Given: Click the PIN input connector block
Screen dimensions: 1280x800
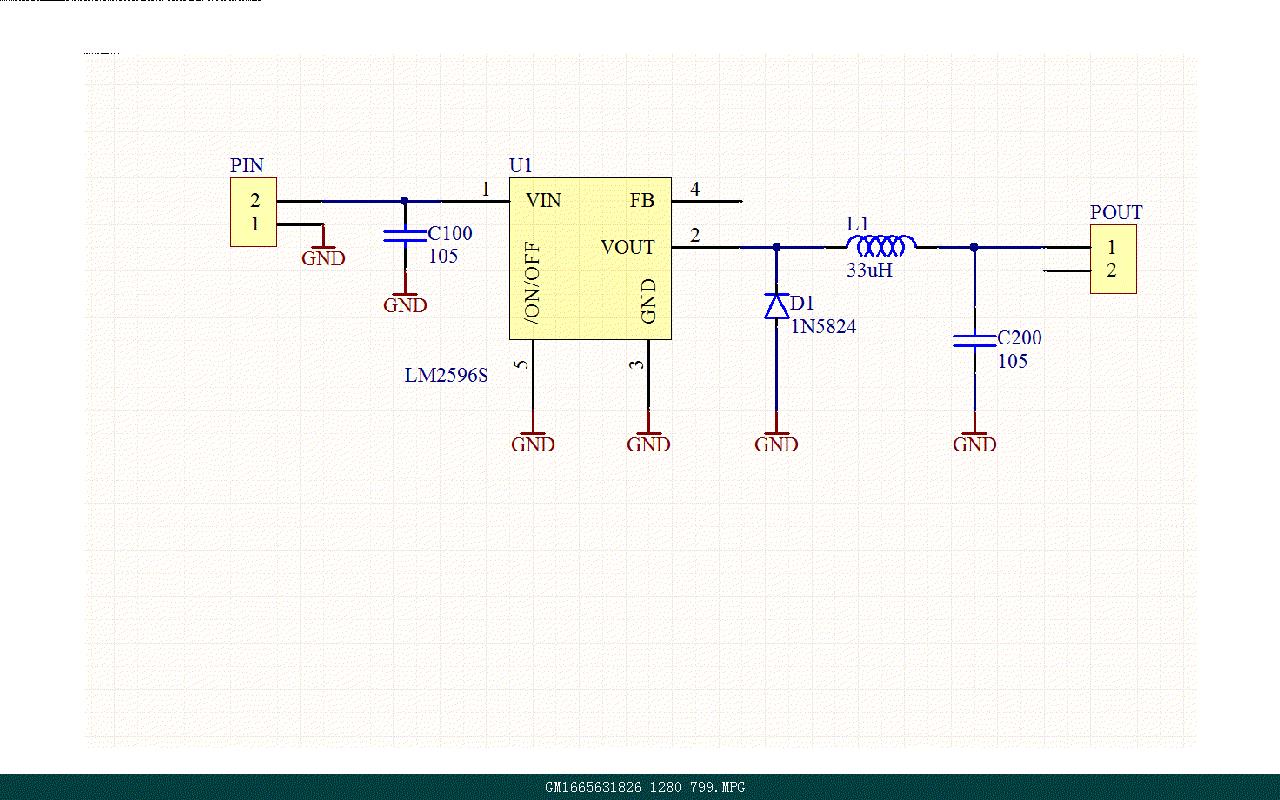Looking at the screenshot, I should pos(254,212).
